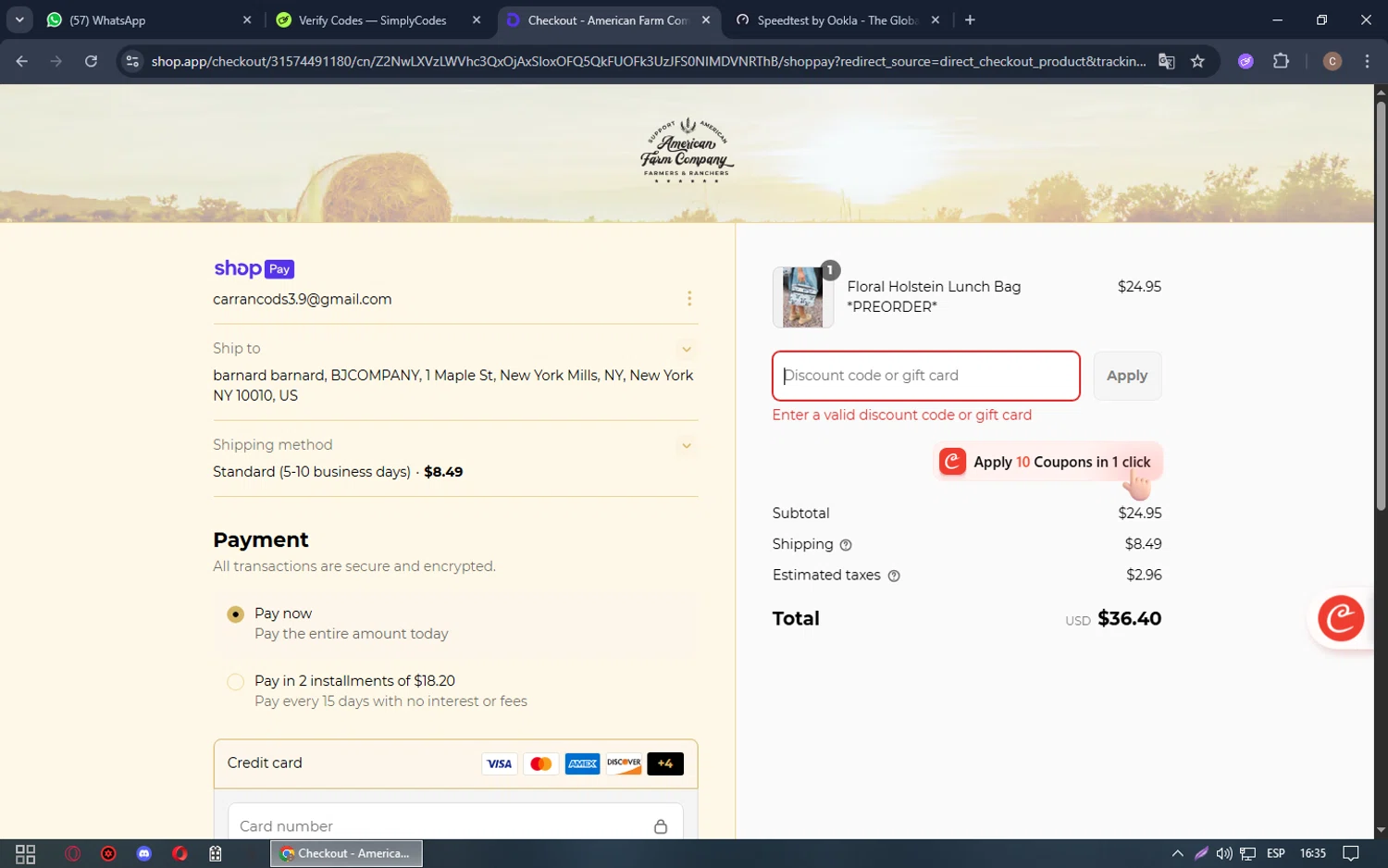
Task: Open the notification center icon
Action: pos(1351,853)
